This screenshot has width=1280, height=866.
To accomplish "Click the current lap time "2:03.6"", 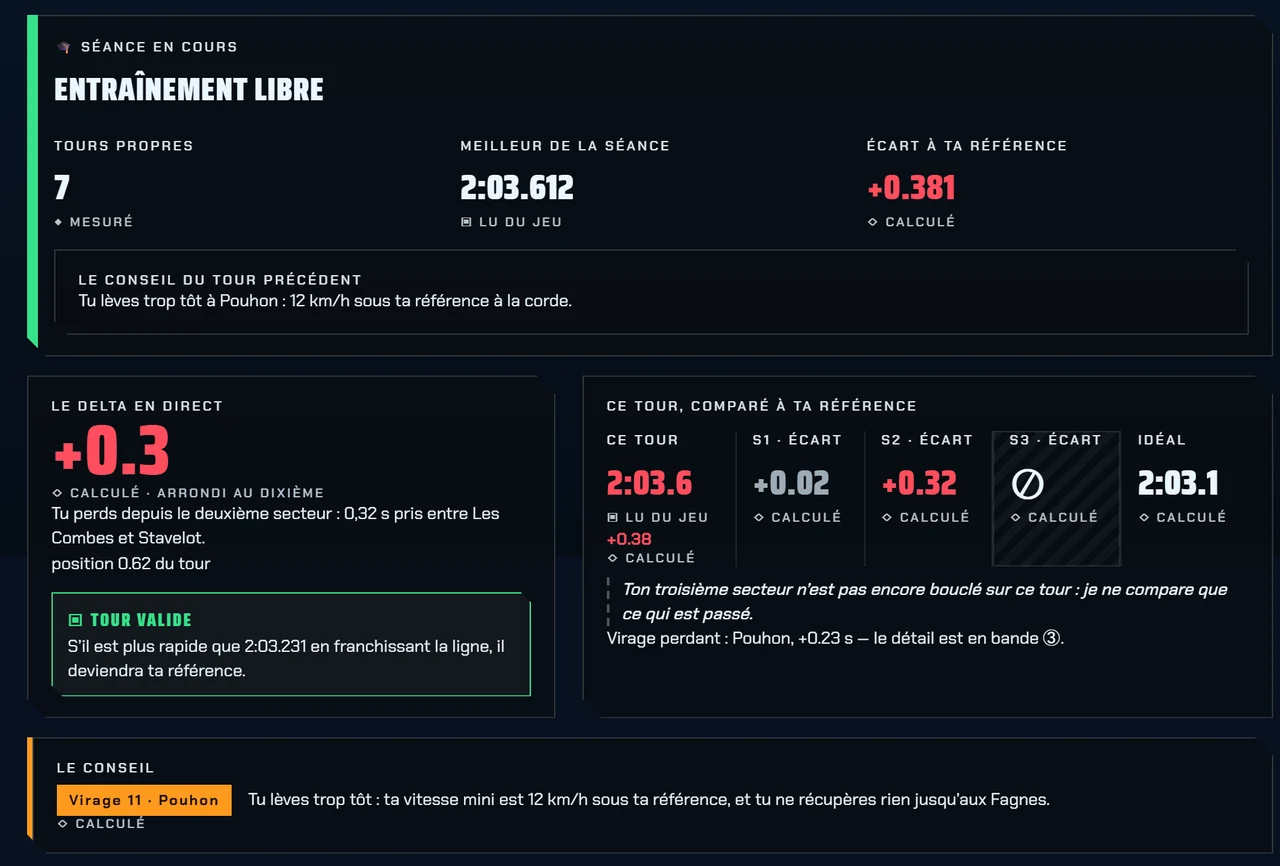I will 650,484.
